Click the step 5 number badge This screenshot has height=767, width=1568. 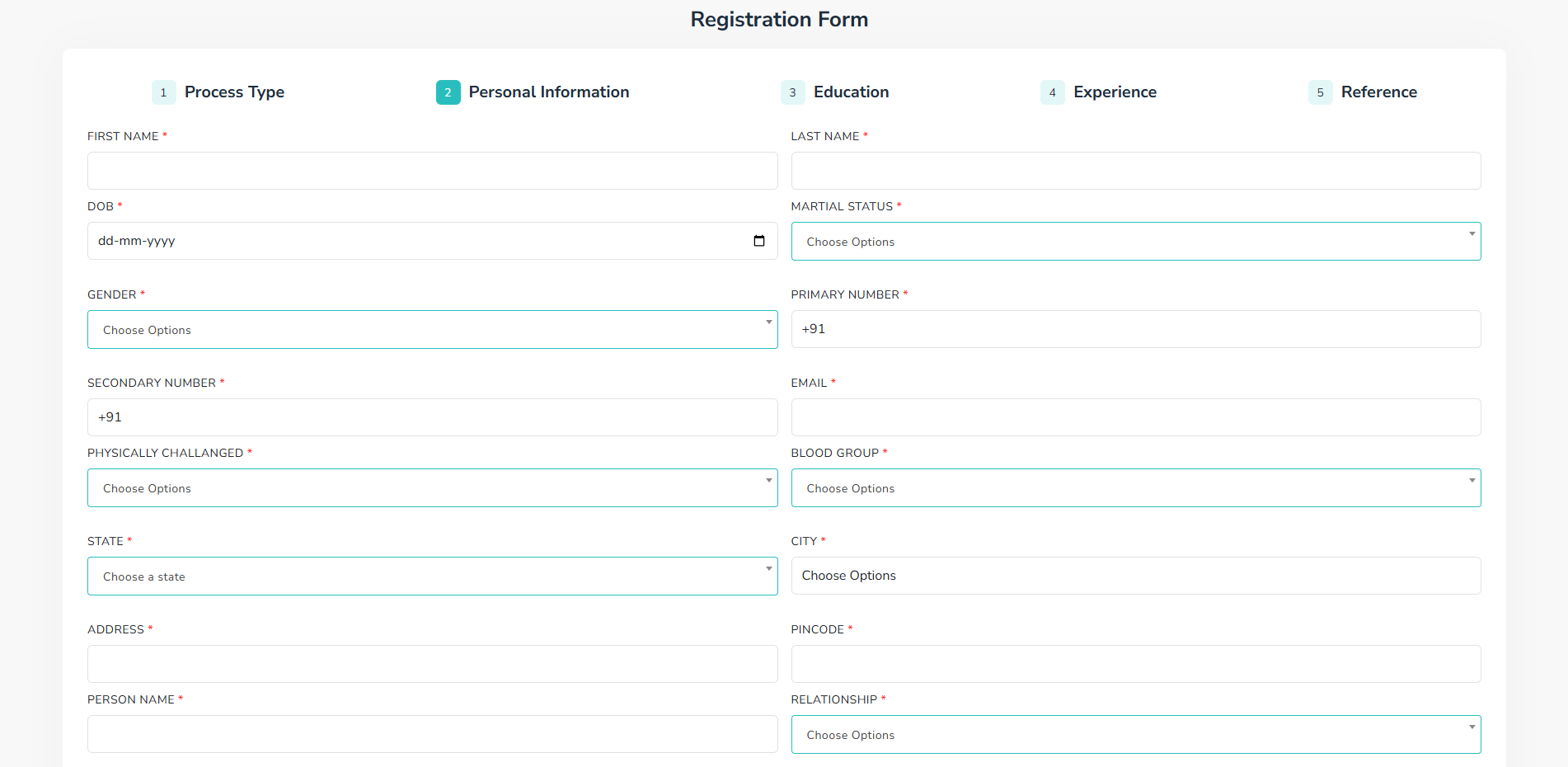pyautogui.click(x=1320, y=92)
